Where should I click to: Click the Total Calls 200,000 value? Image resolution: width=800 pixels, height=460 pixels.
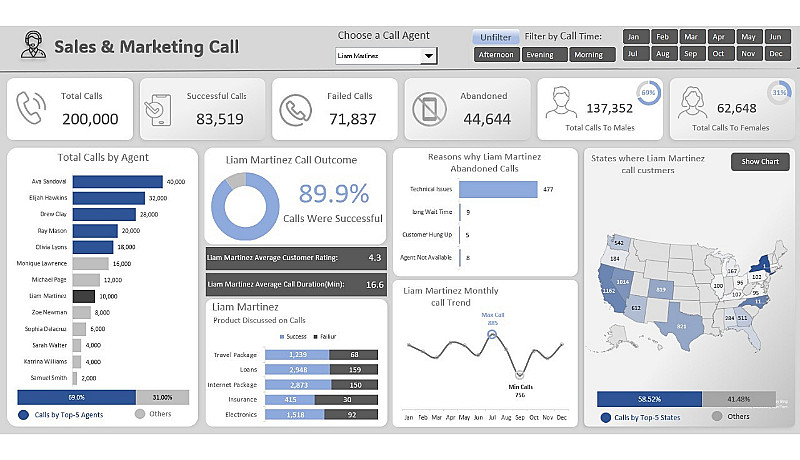pyautogui.click(x=90, y=119)
